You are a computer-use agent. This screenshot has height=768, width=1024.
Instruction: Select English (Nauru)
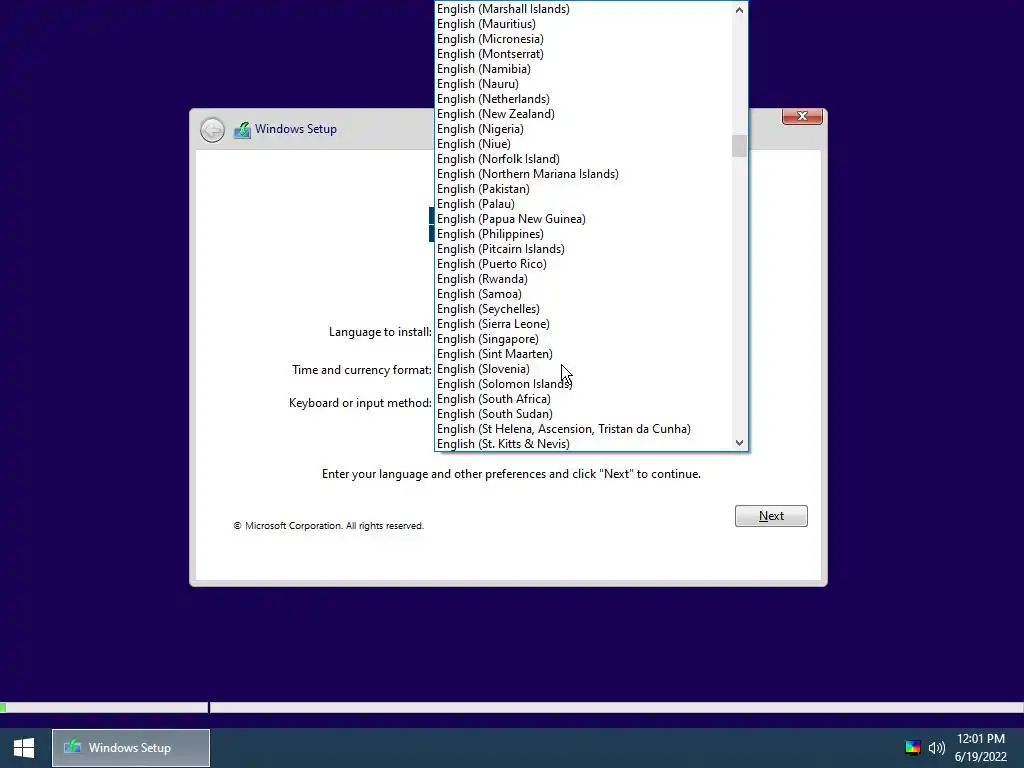583,84
